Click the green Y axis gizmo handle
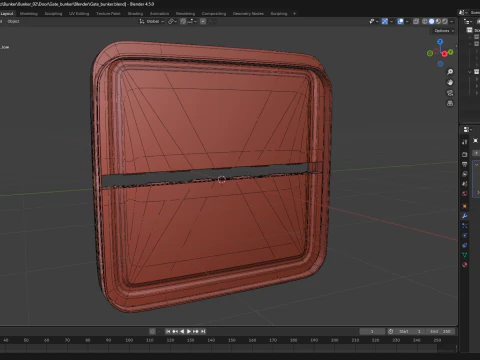This screenshot has height=360, width=480. [451, 52]
